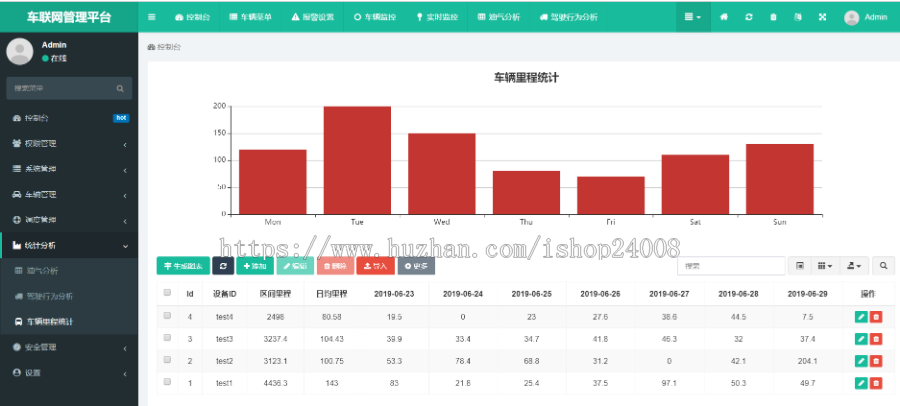
Task: Click the magnifier icon in the sidebar menu search
Action: tap(120, 88)
